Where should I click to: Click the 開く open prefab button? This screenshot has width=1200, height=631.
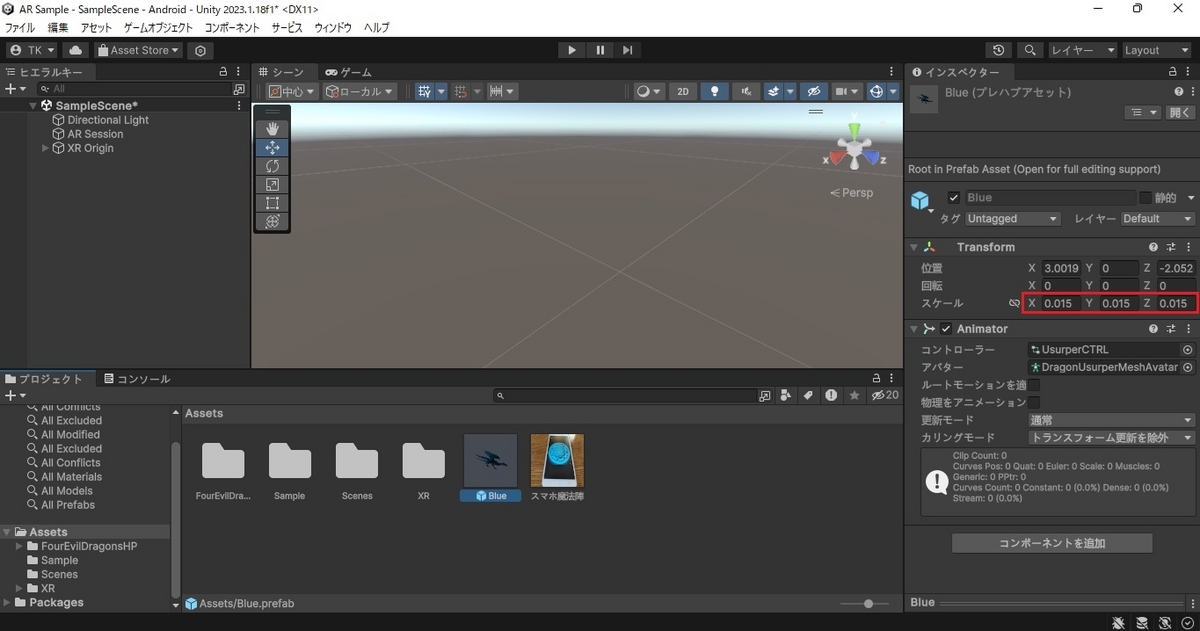(1180, 113)
